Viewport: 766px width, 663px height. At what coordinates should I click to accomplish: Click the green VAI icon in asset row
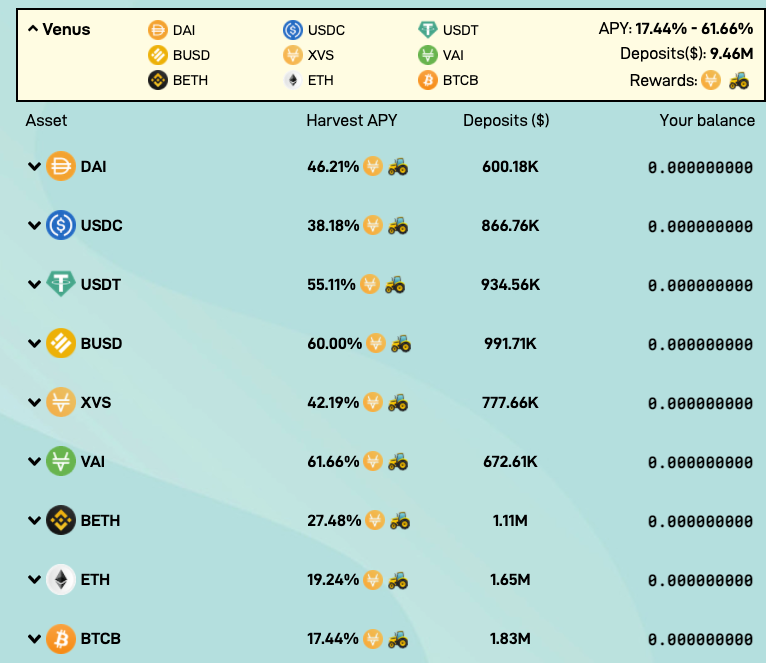click(x=61, y=461)
